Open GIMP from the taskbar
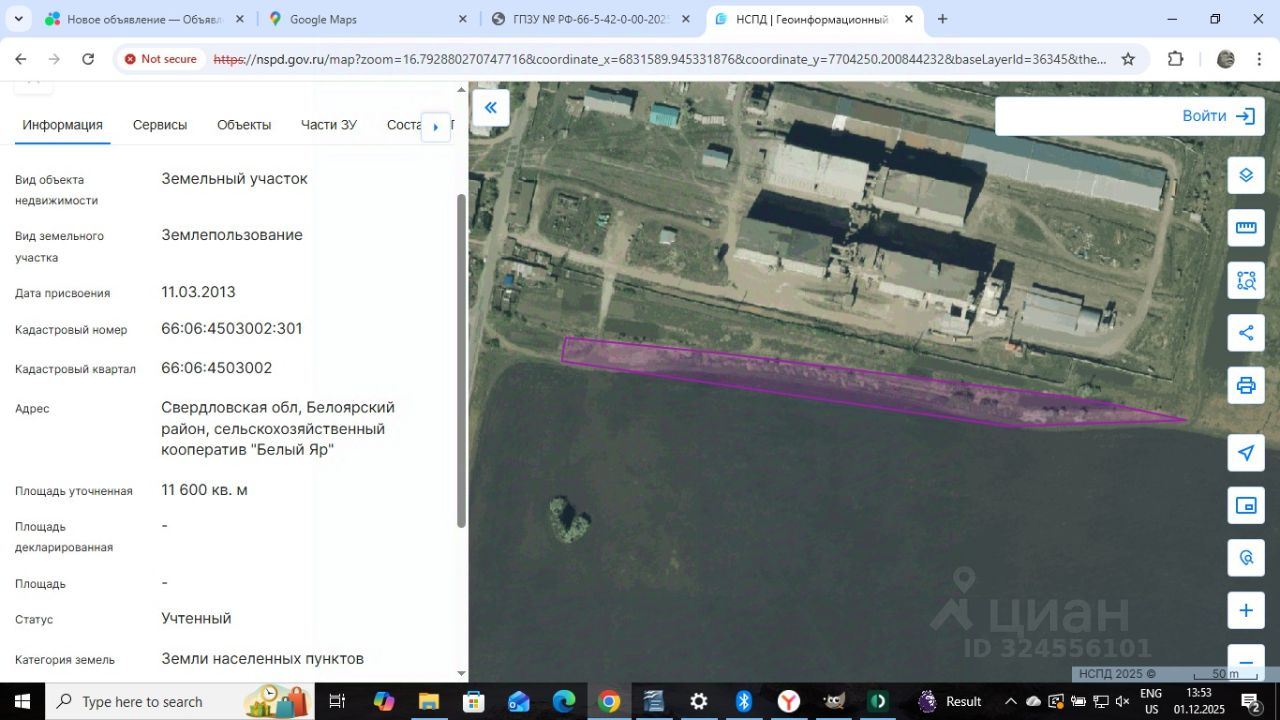 tap(834, 701)
